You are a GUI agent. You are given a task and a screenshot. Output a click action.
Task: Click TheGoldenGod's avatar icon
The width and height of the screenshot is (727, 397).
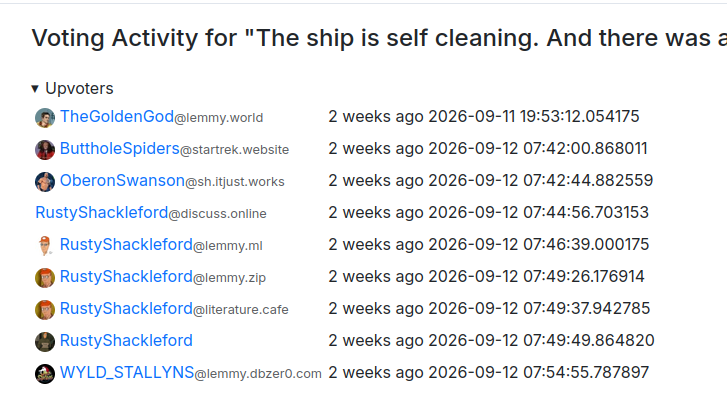(x=45, y=118)
